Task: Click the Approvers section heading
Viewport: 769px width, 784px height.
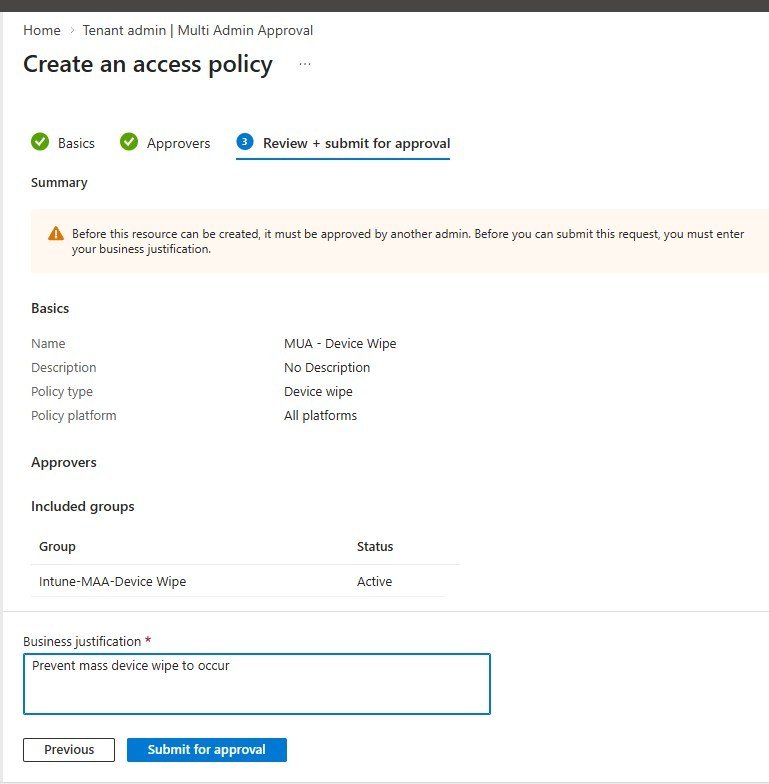Action: 64,462
